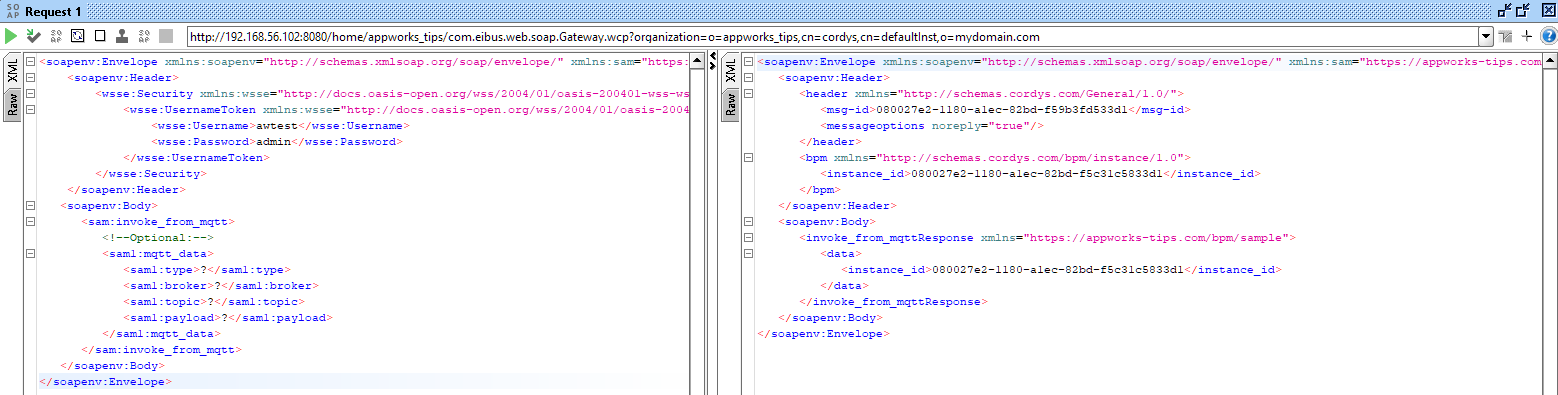Collapse the sam1:mqtt_data node
Image resolution: width=1558 pixels, height=395 pixels.
pos(30,254)
